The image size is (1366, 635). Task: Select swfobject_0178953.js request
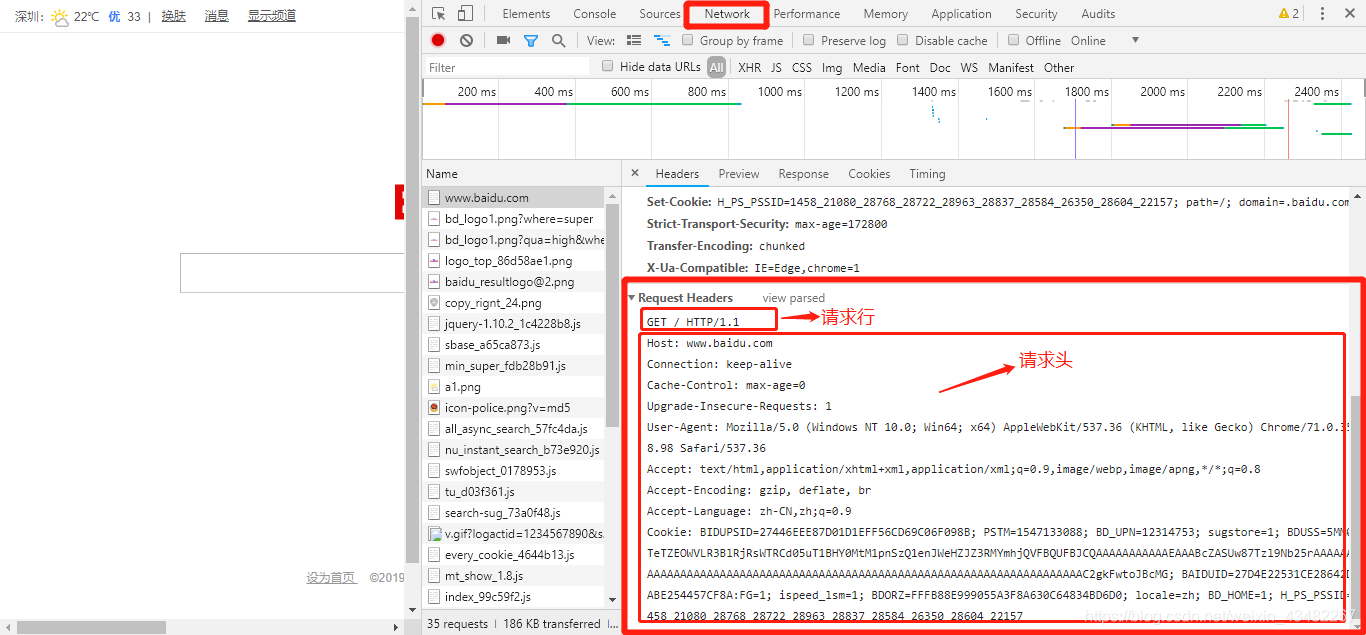(x=514, y=471)
